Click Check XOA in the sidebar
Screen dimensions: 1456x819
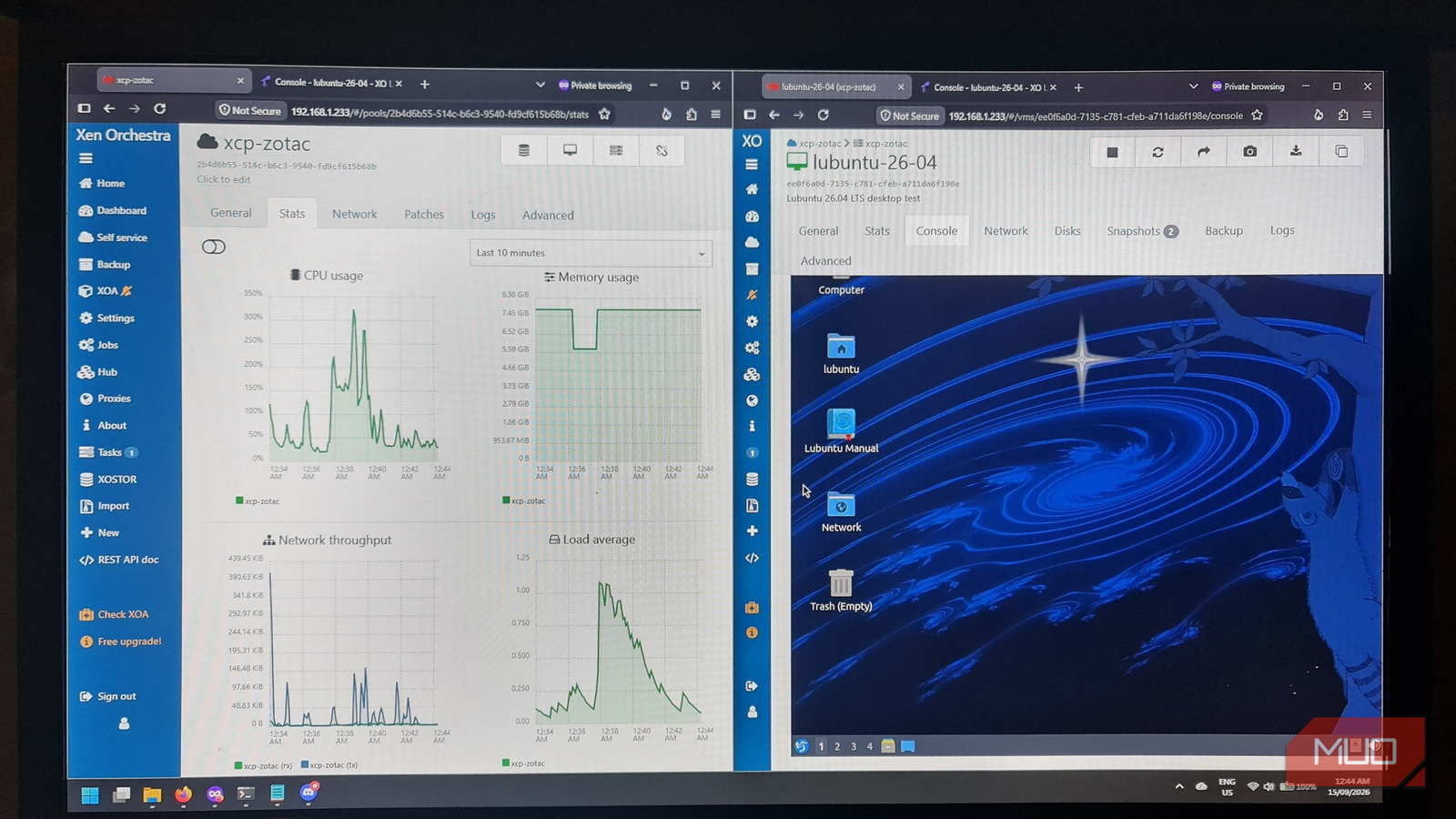[114, 614]
